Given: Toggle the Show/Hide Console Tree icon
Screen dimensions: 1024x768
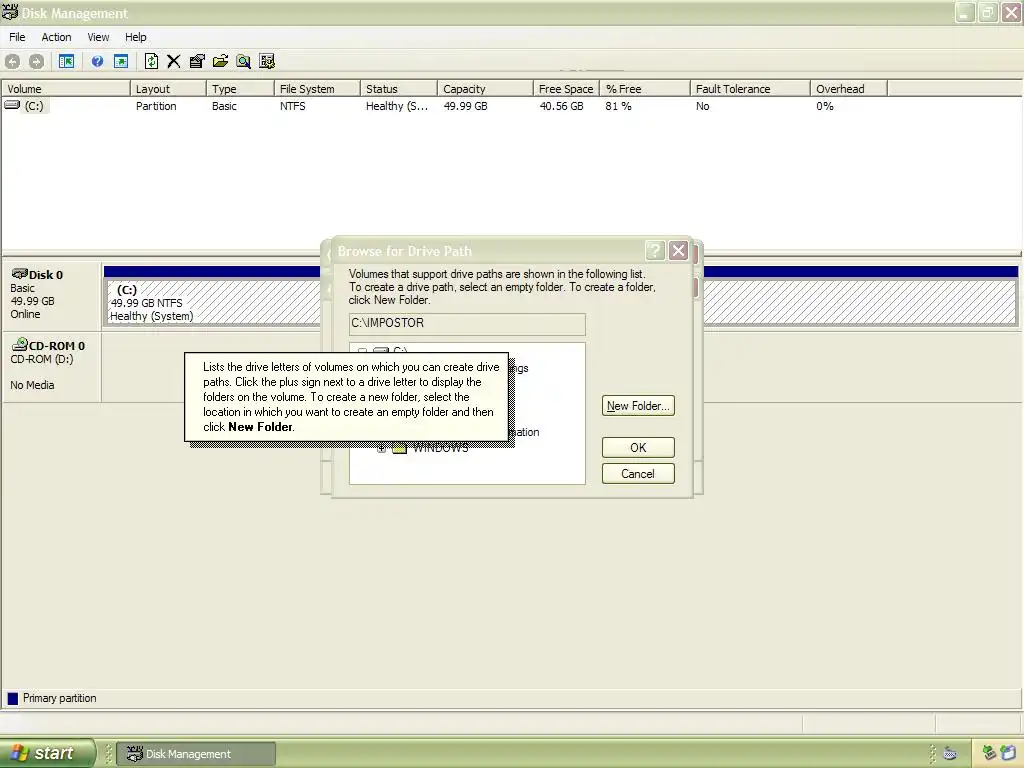Looking at the screenshot, I should [x=67, y=61].
